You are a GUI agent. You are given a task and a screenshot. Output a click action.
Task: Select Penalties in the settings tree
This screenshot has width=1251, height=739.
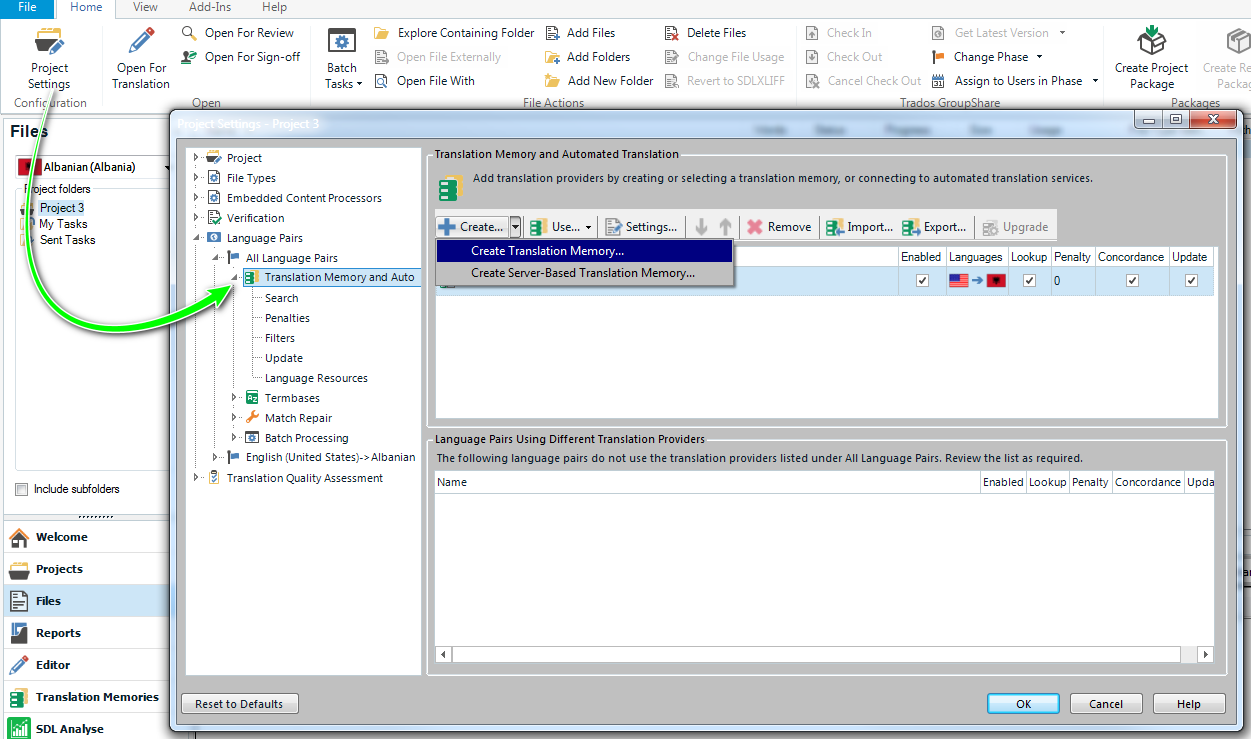(x=287, y=318)
